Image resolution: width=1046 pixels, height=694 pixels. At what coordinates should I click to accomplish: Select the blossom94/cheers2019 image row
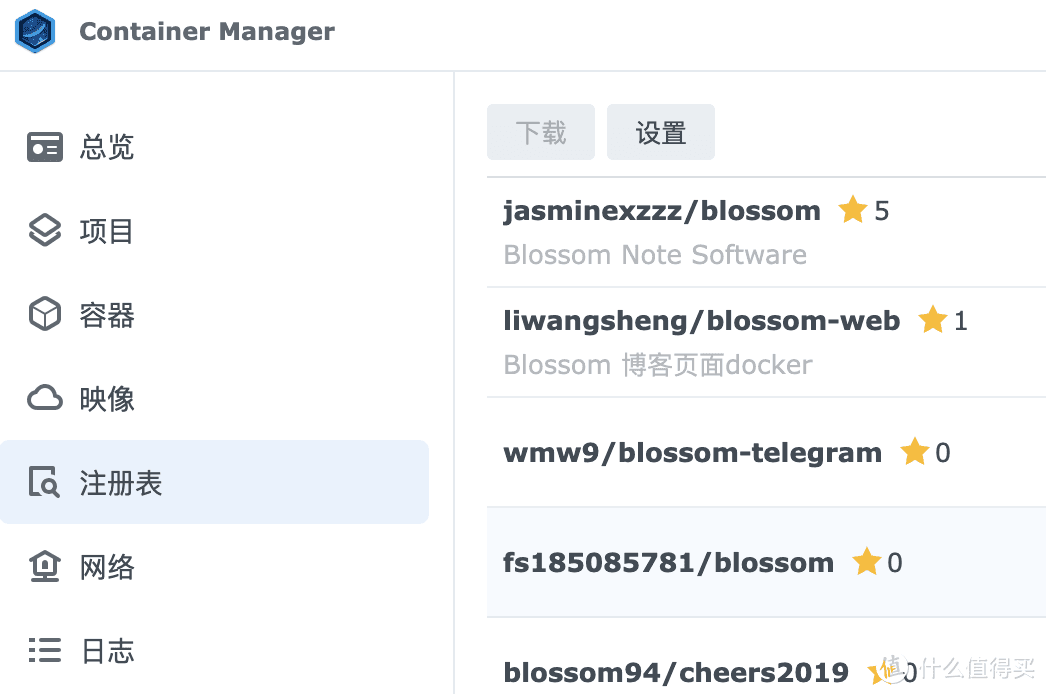click(x=676, y=672)
